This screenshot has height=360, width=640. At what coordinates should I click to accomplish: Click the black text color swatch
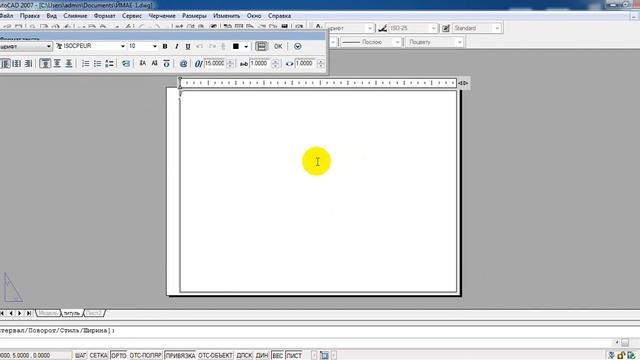(236, 47)
